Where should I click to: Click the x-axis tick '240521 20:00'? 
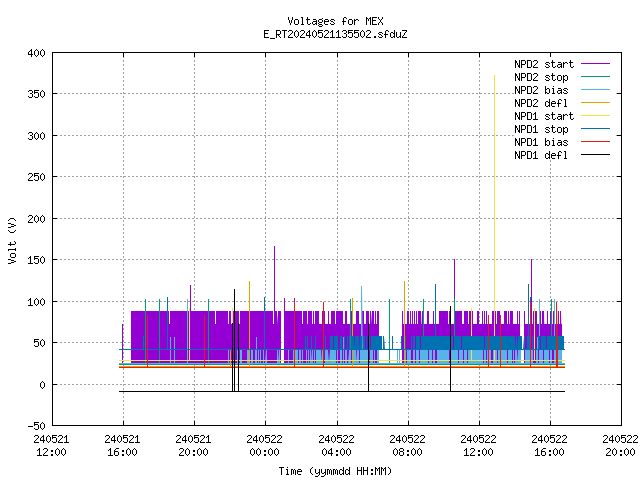pyautogui.click(x=193, y=445)
